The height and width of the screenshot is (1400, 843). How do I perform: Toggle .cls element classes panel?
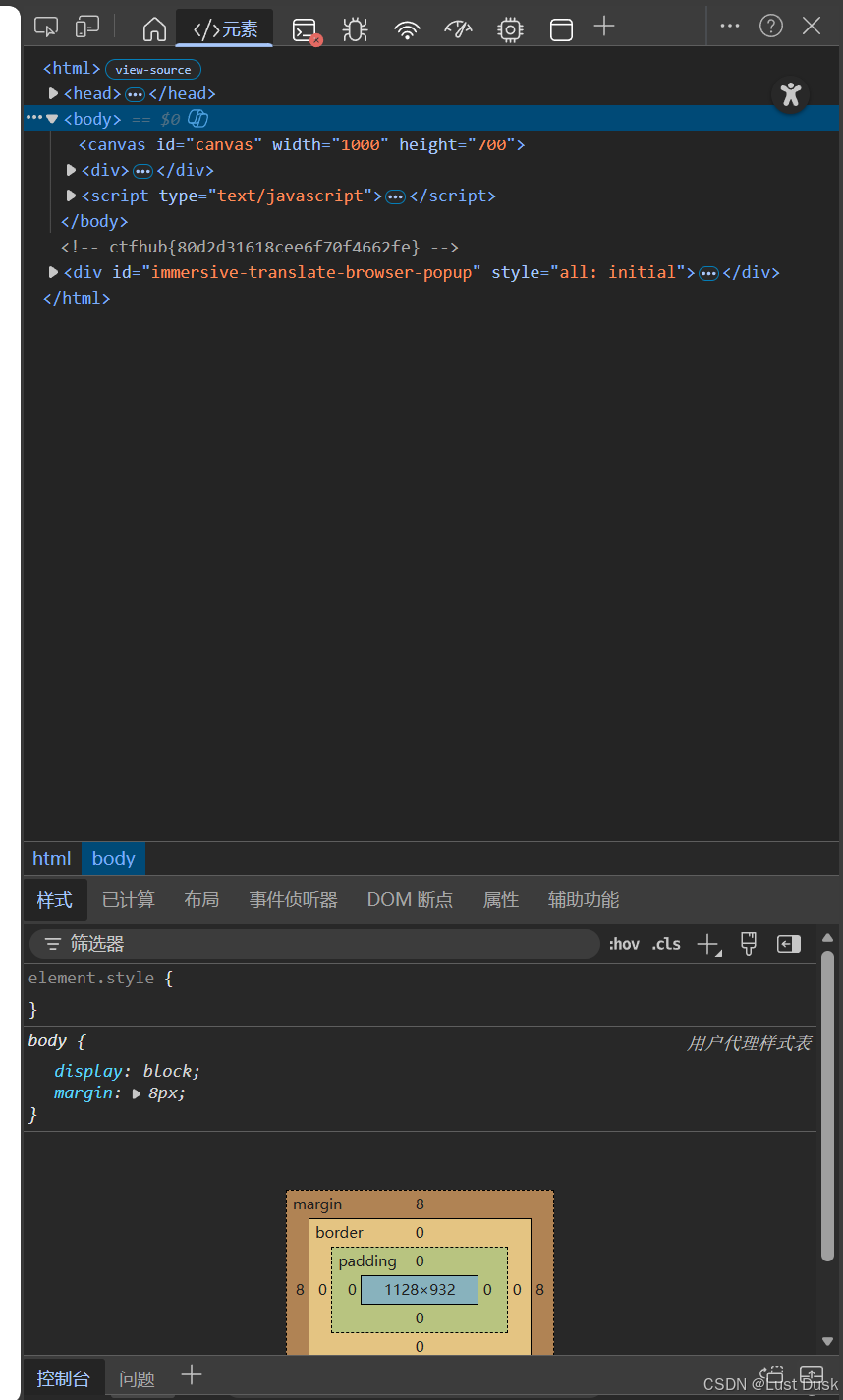pos(666,944)
